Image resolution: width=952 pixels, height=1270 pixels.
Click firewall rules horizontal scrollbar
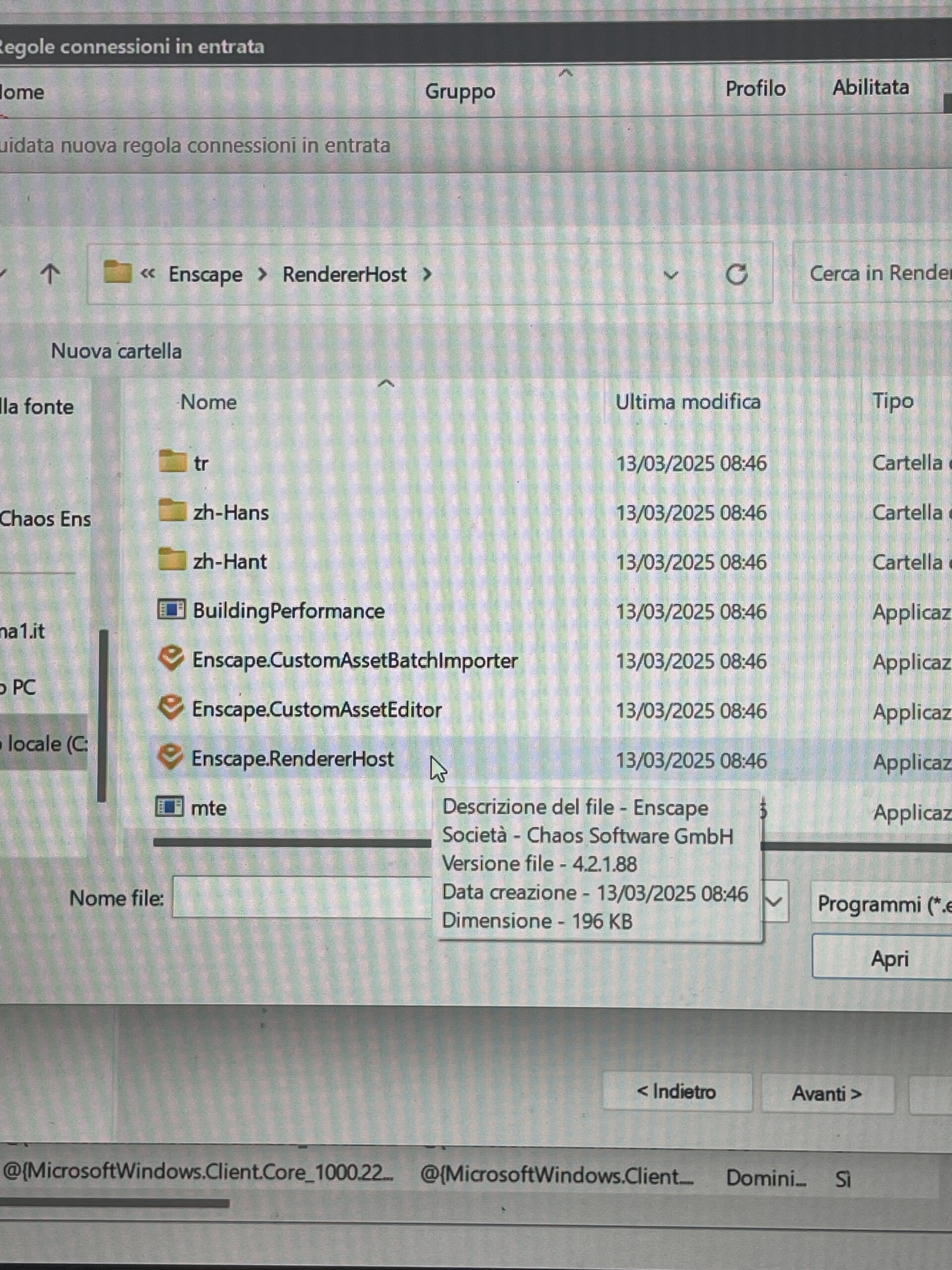tap(115, 1203)
